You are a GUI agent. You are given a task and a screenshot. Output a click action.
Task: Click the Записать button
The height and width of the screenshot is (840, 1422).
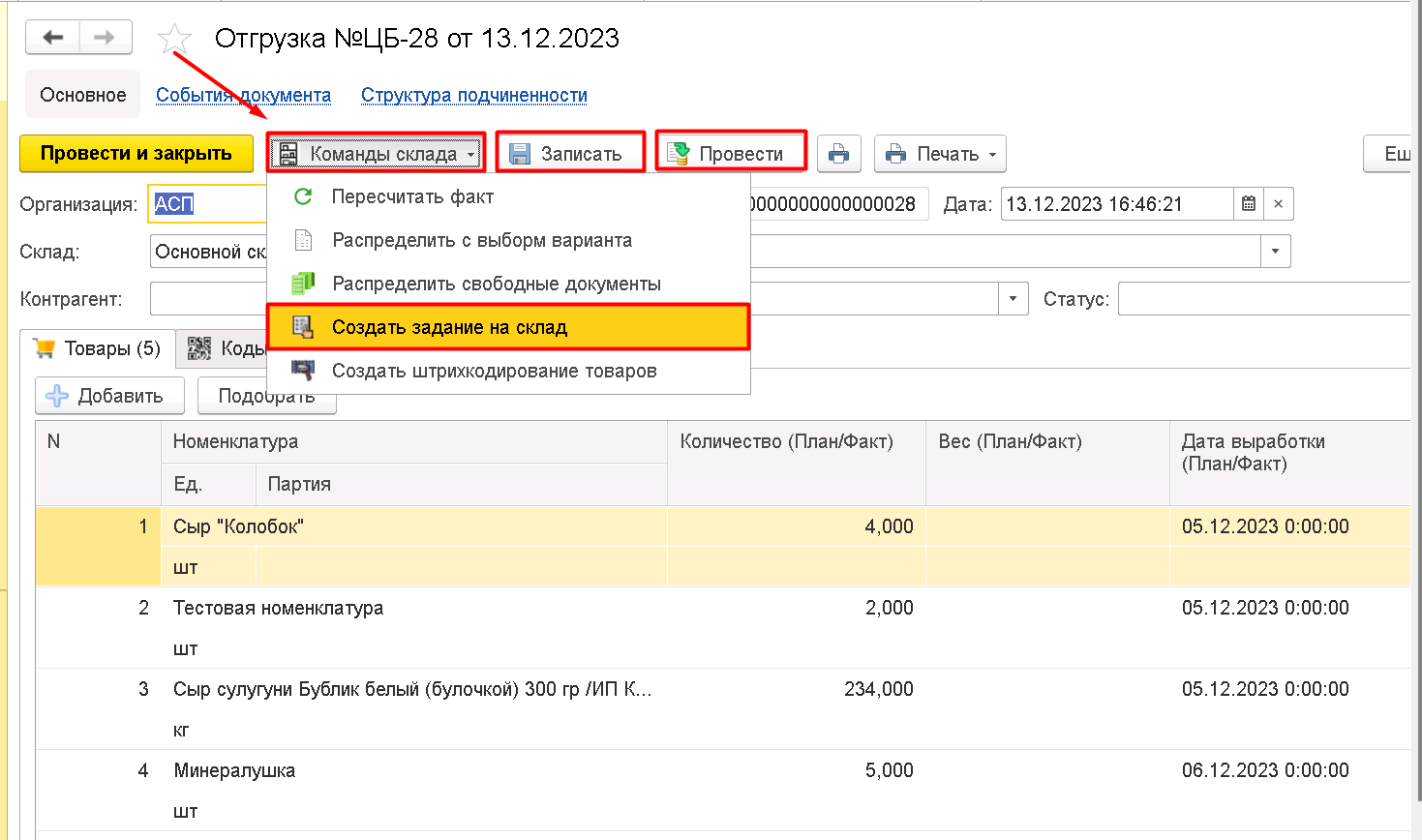[570, 154]
